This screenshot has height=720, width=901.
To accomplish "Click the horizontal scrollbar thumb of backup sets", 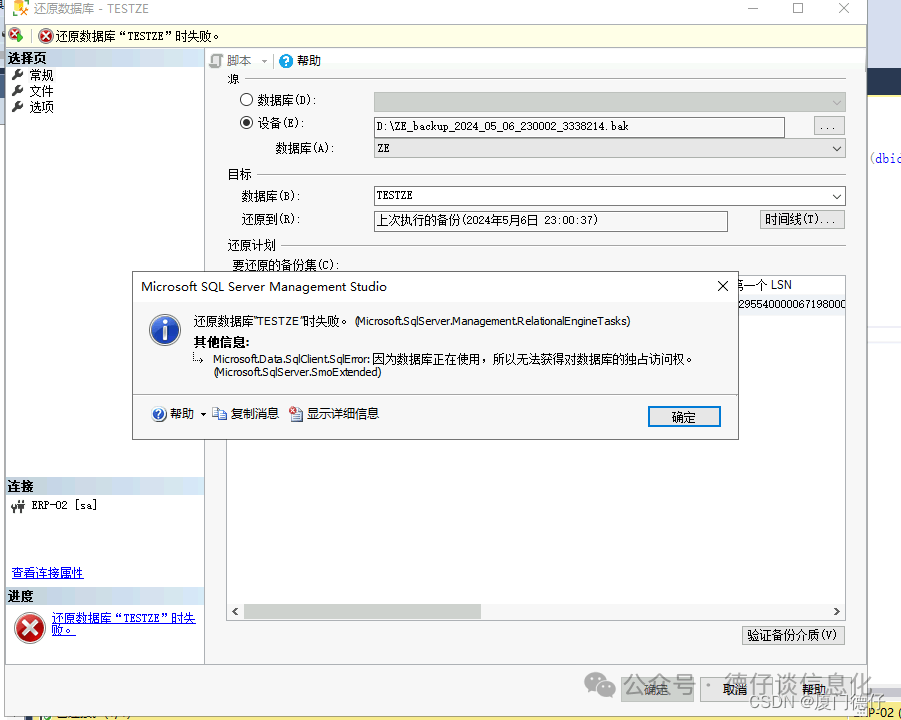I will [362, 611].
